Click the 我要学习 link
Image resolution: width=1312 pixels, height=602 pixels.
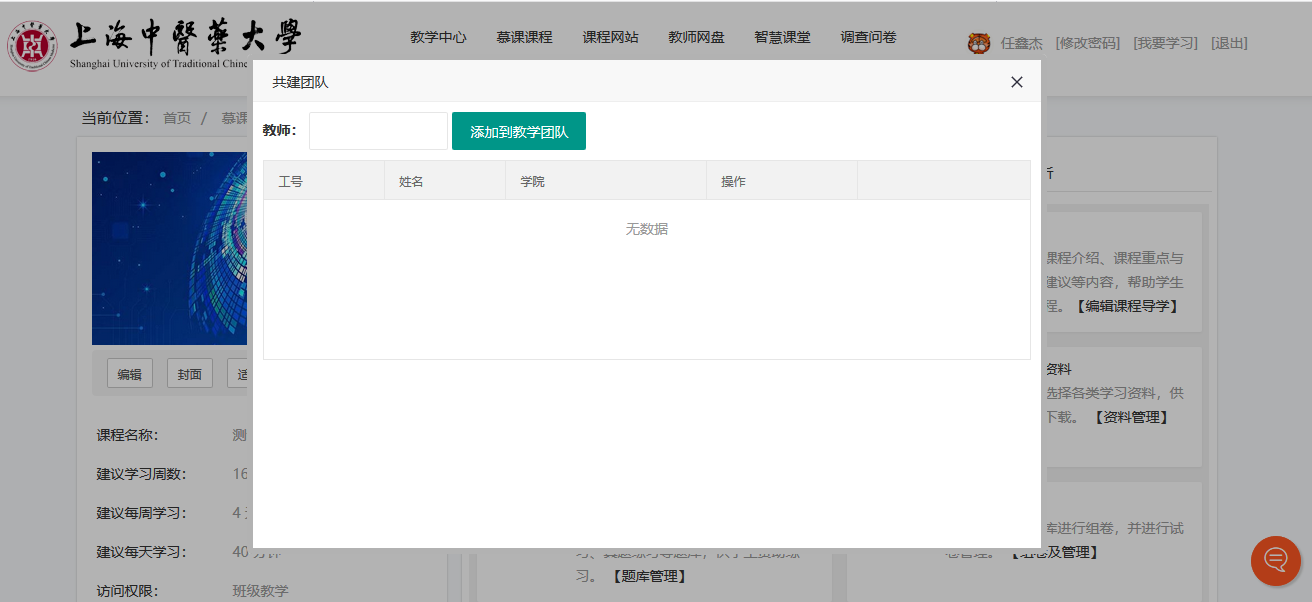click(1165, 43)
